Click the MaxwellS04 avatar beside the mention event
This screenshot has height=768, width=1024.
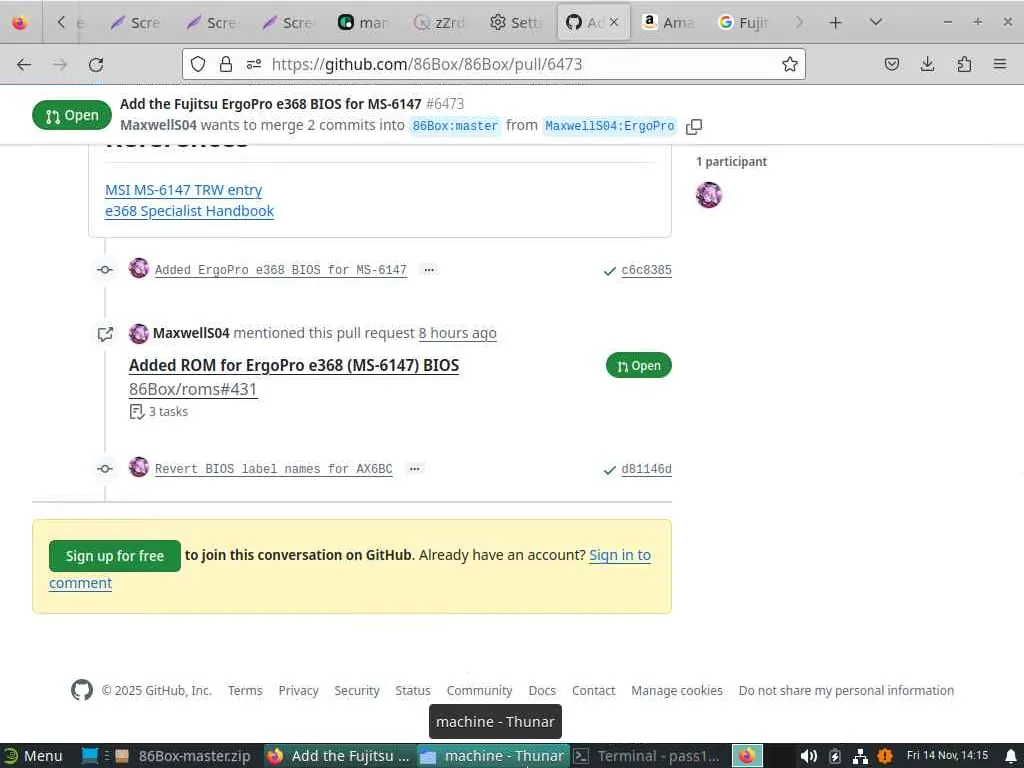138,334
